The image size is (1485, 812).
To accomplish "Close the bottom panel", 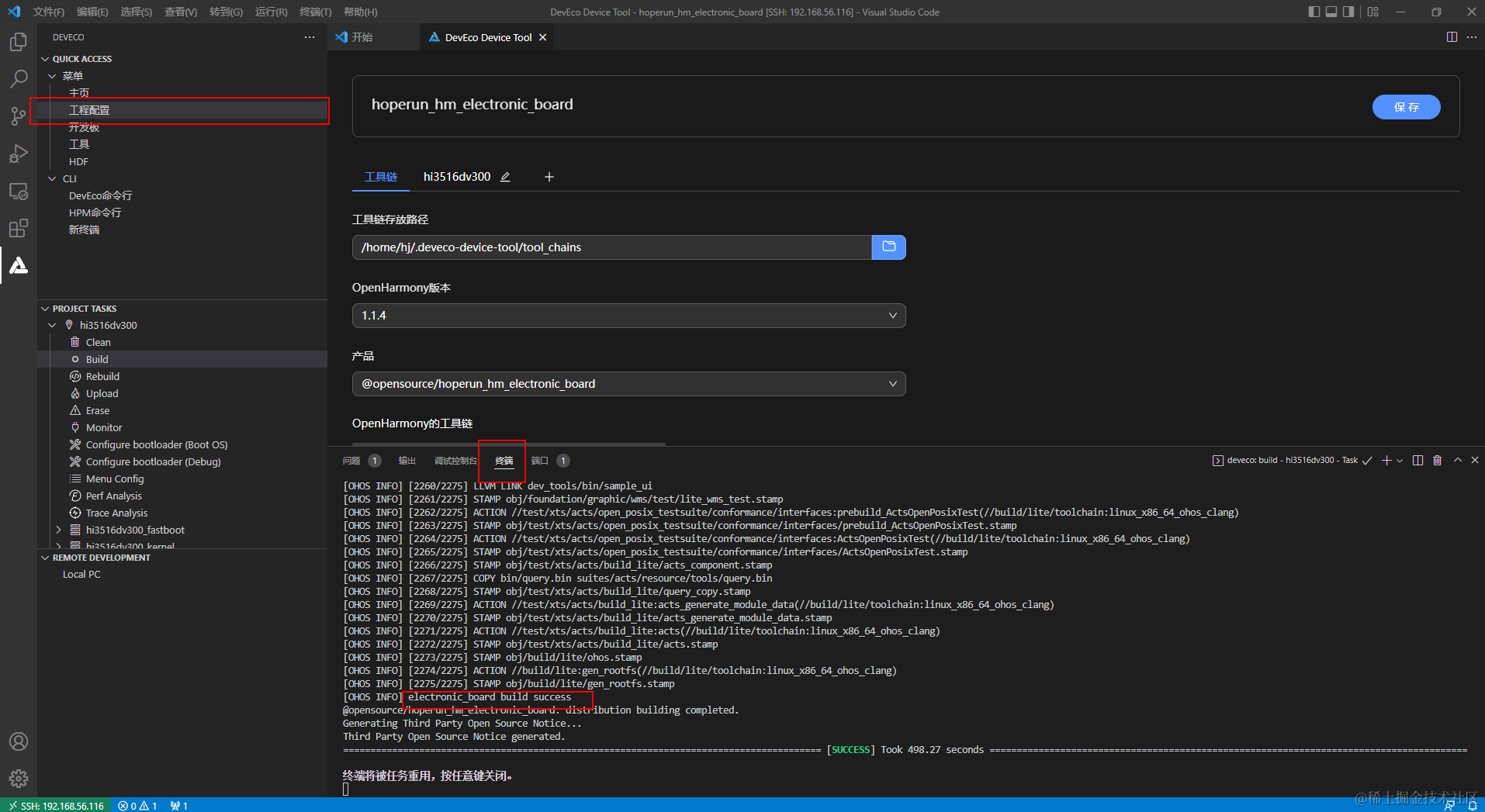I will pyautogui.click(x=1475, y=460).
